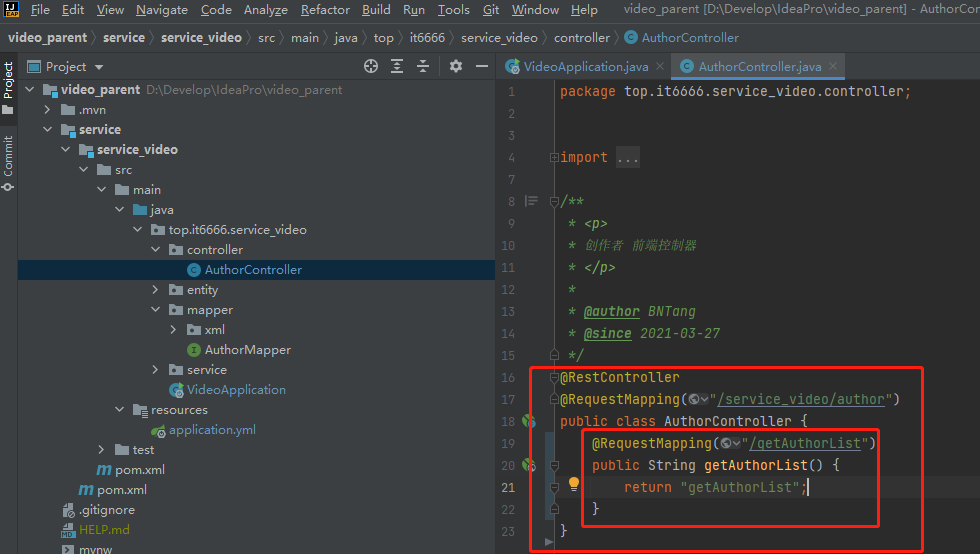Image resolution: width=980 pixels, height=554 pixels.
Task: Open the Tools menu
Action: pos(453,9)
